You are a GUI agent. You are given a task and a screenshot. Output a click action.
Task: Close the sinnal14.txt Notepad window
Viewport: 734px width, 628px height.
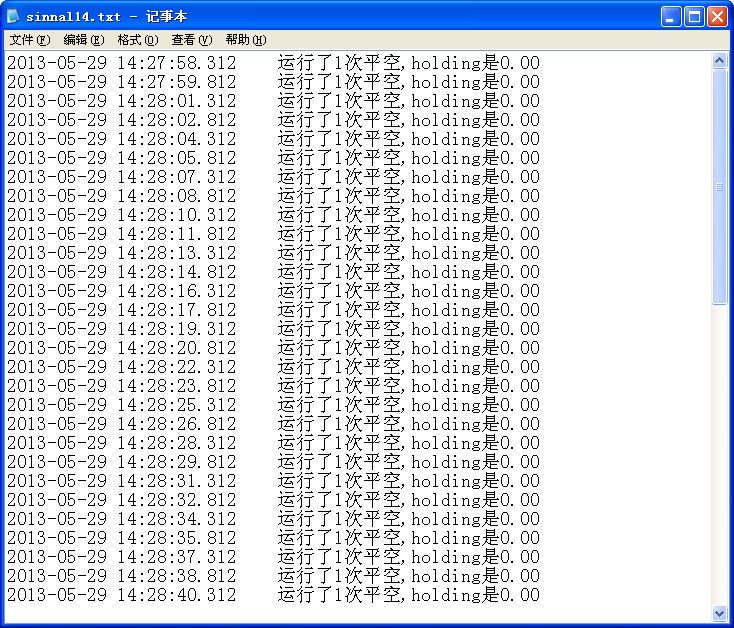717,17
